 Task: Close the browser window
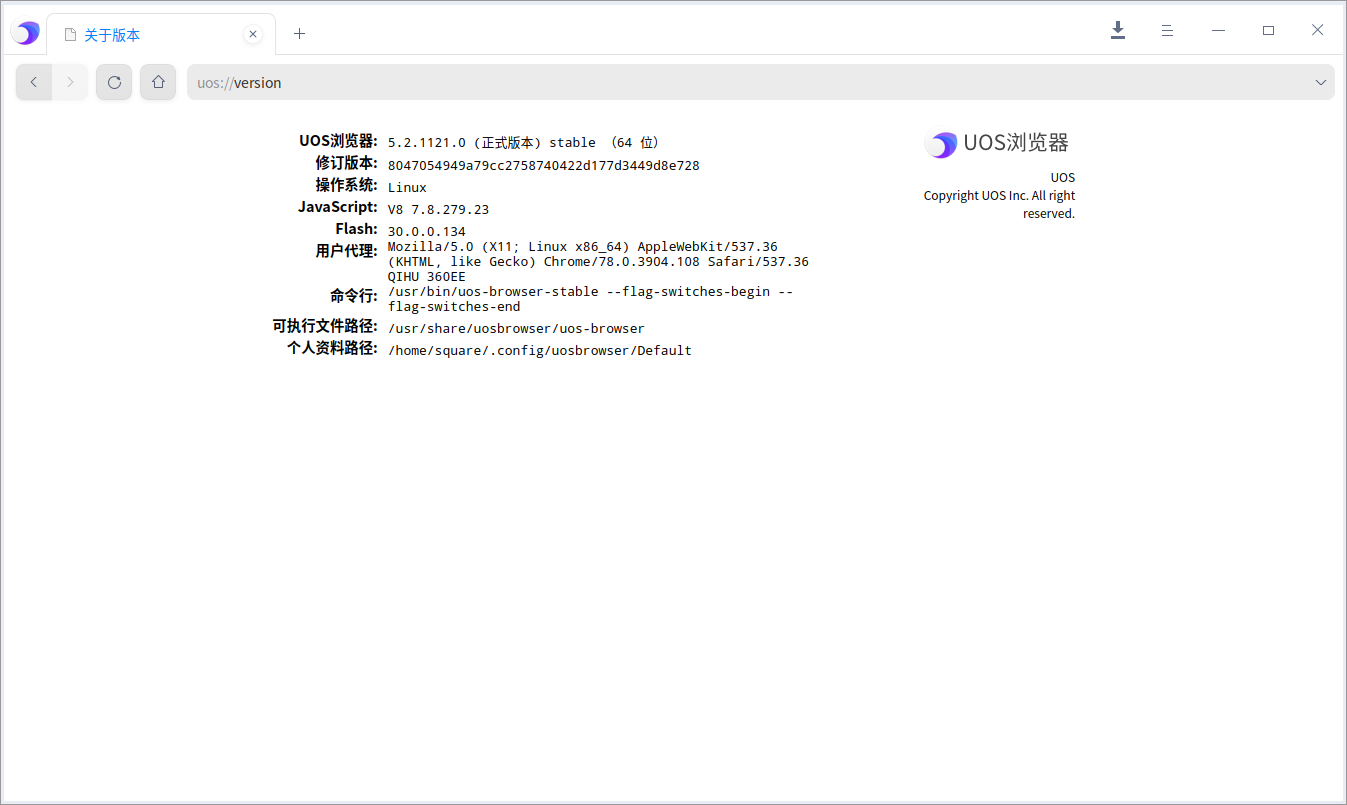coord(1318,31)
